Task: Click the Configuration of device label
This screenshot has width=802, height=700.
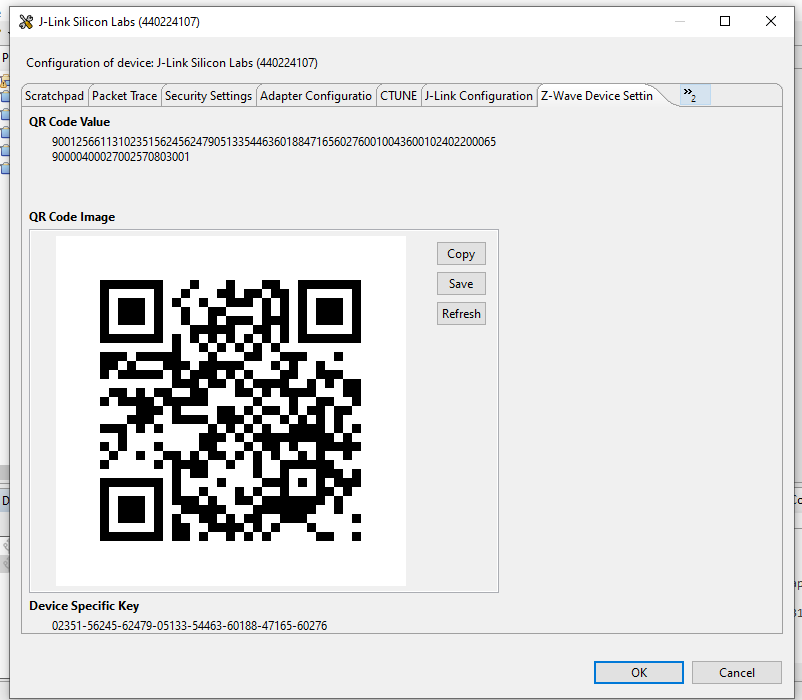Action: click(x=178, y=61)
